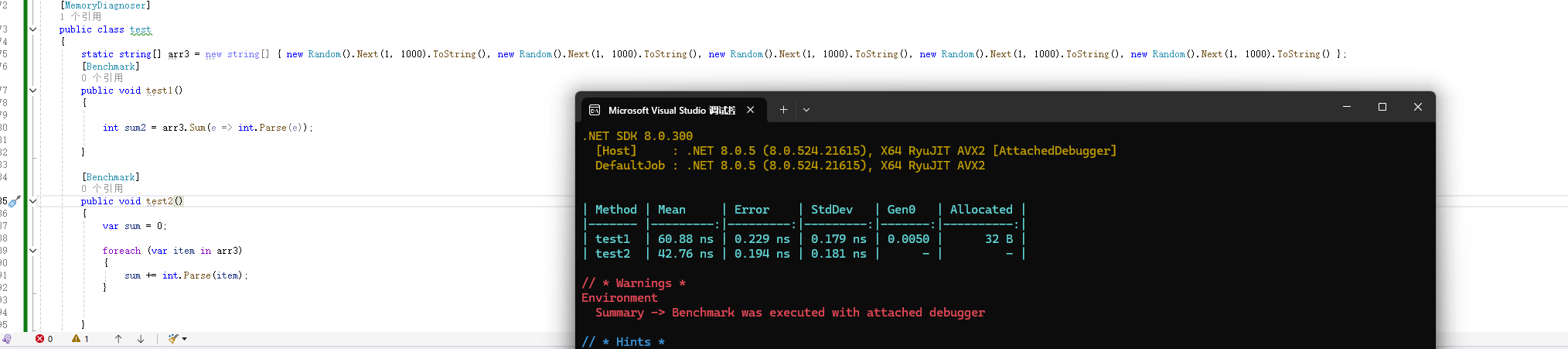The image size is (1568, 349).
Task: Collapse the class test outline chevron
Action: [x=32, y=29]
